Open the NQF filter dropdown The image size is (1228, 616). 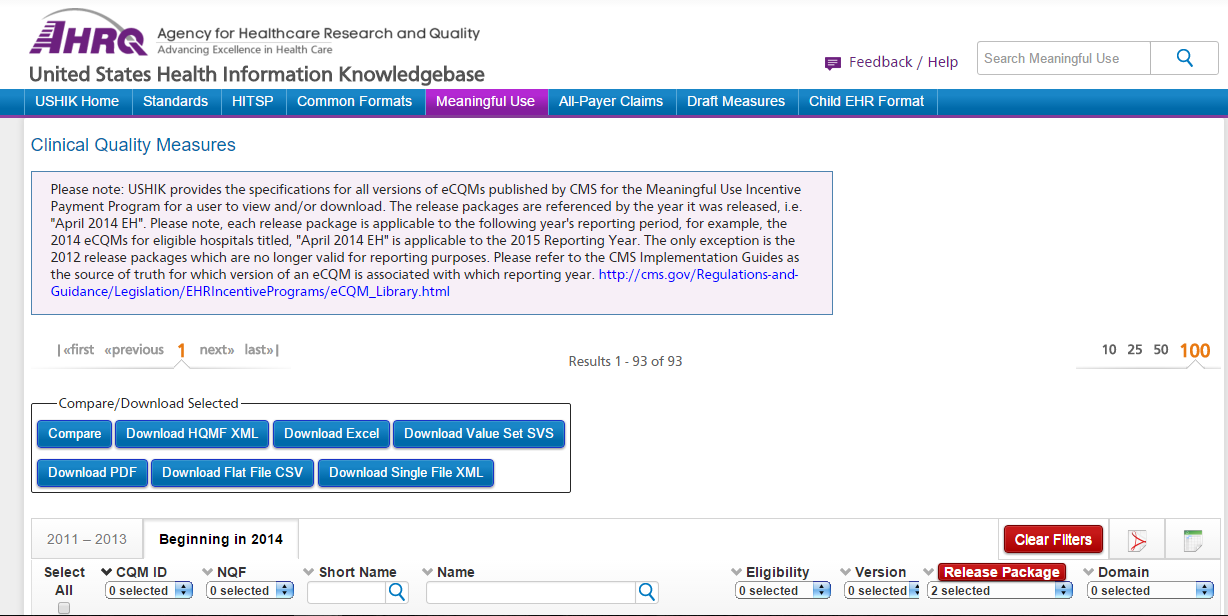click(x=250, y=591)
